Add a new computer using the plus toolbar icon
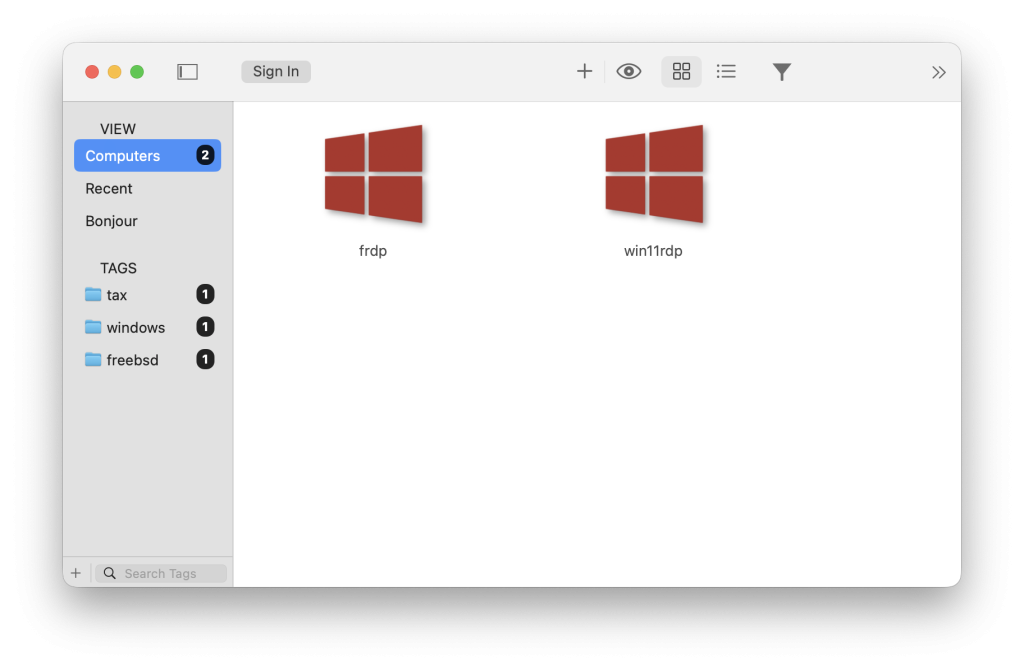Screen dimensions: 1024x670 584,71
